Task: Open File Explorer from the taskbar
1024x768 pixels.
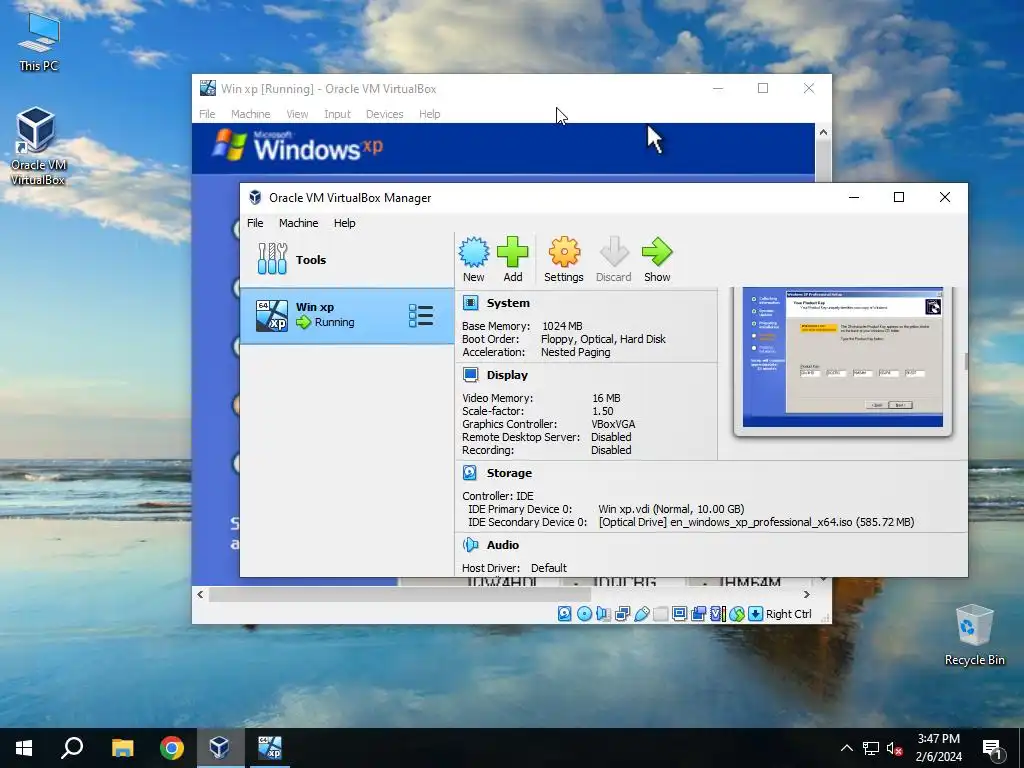Action: point(122,748)
